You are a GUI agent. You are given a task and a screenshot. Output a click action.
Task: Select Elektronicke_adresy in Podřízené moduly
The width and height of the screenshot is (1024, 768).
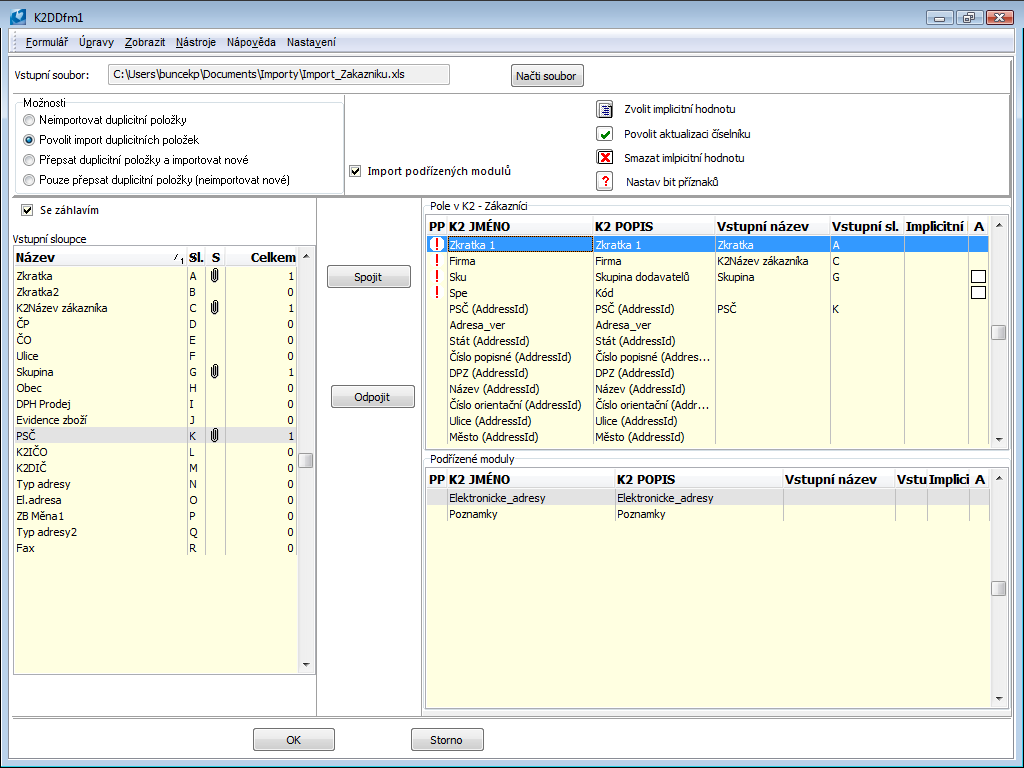click(x=708, y=498)
